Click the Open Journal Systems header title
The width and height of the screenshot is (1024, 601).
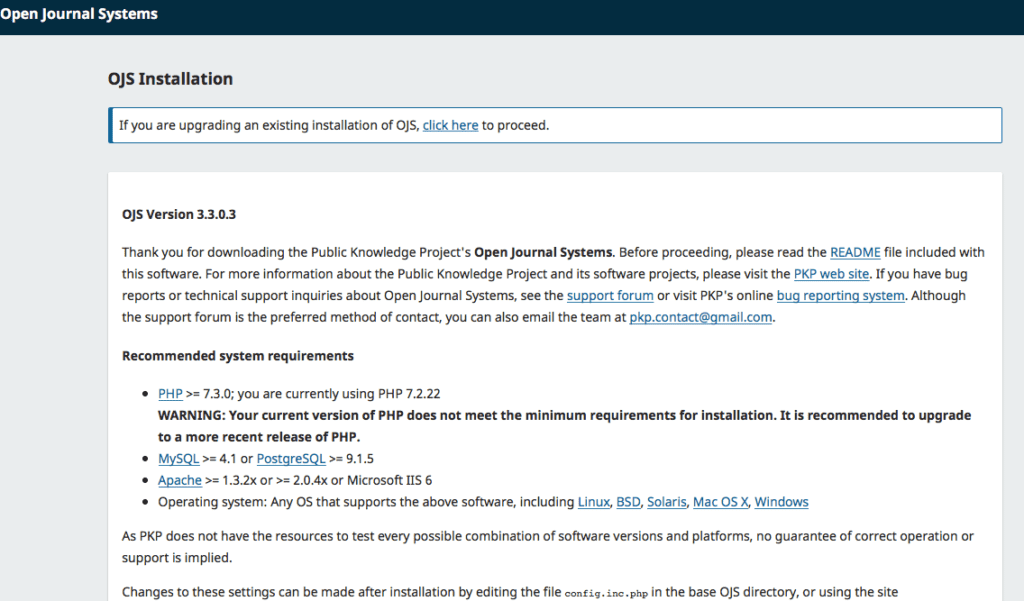pyautogui.click(x=79, y=13)
